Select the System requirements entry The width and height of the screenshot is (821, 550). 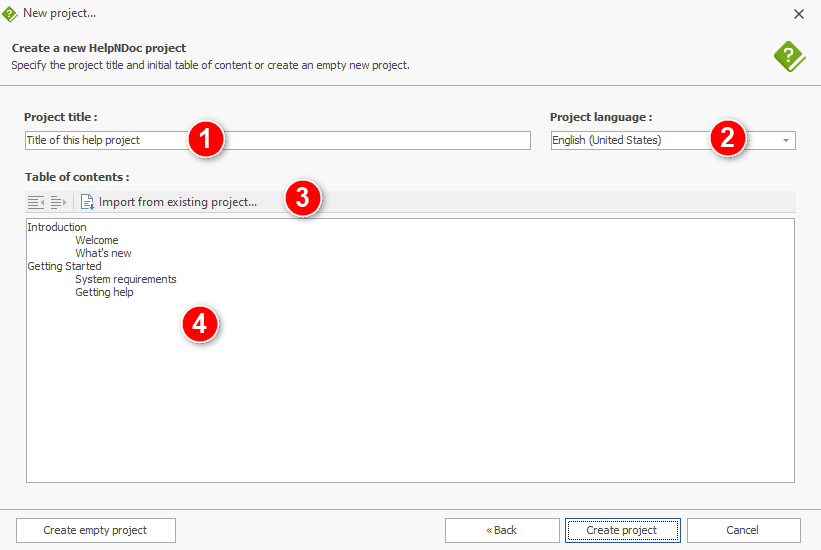(126, 279)
